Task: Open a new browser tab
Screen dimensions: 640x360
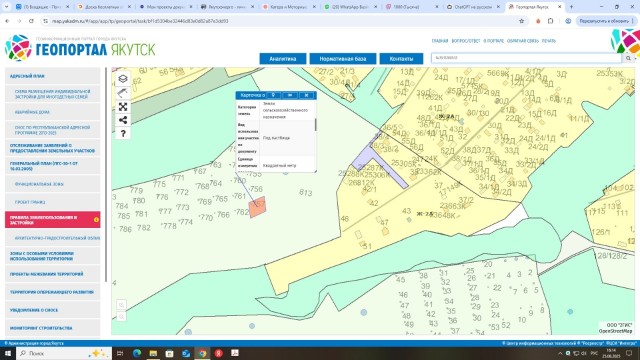Action: [571, 7]
